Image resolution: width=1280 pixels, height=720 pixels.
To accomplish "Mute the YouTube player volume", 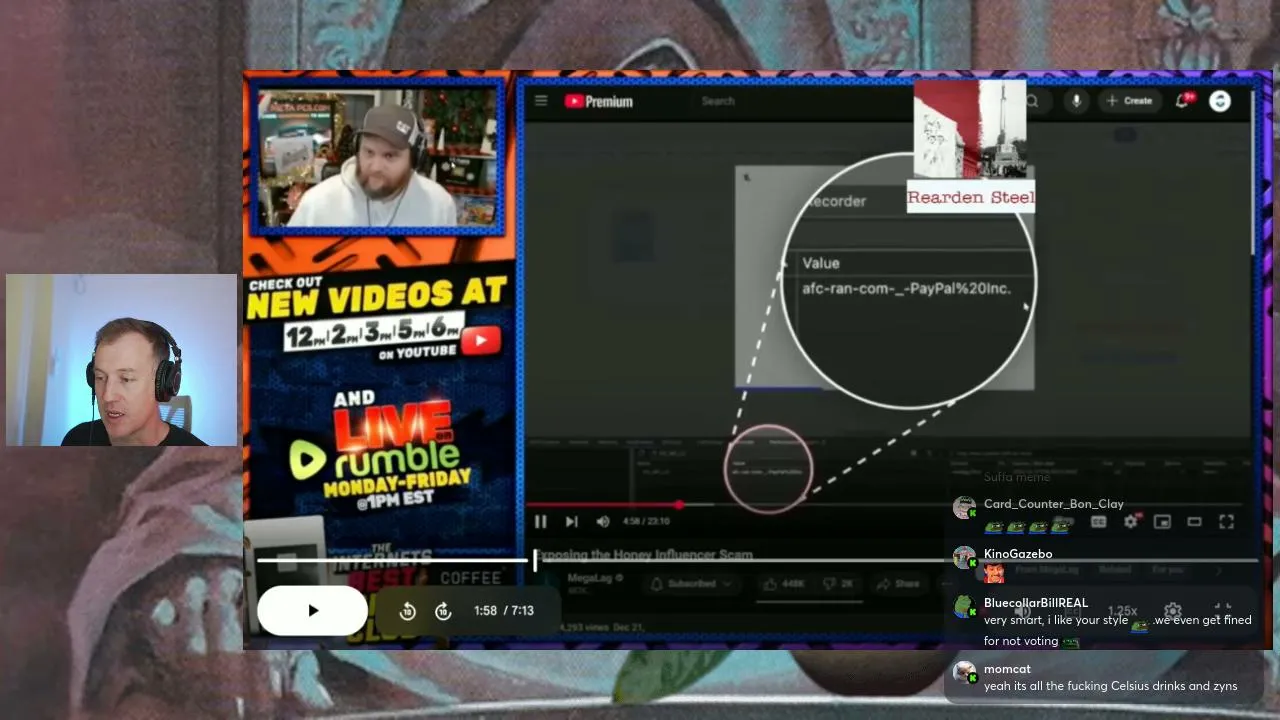I will tap(602, 521).
